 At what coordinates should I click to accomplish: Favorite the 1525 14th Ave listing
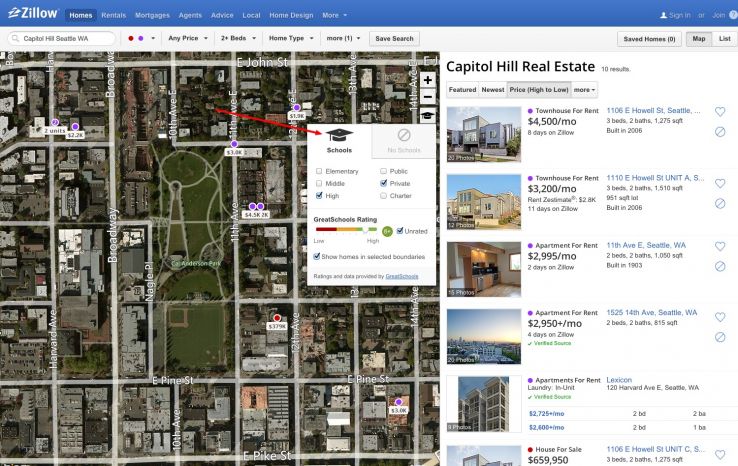pyautogui.click(x=720, y=317)
